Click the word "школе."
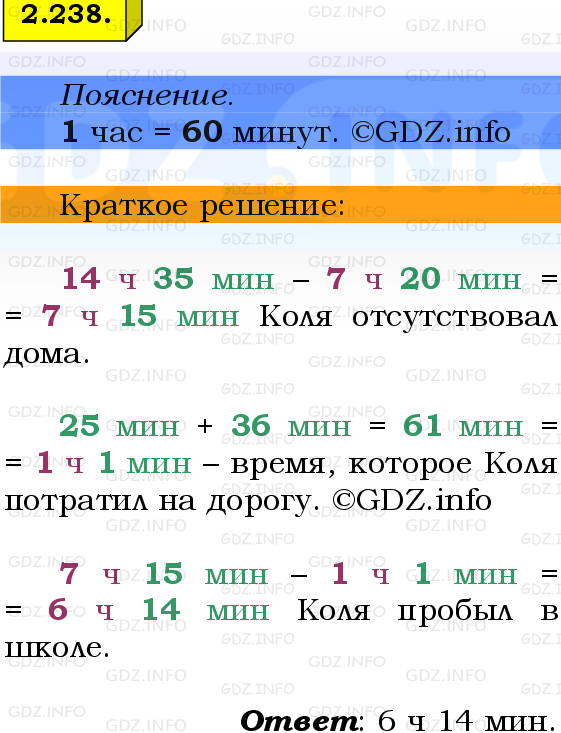 (57, 647)
